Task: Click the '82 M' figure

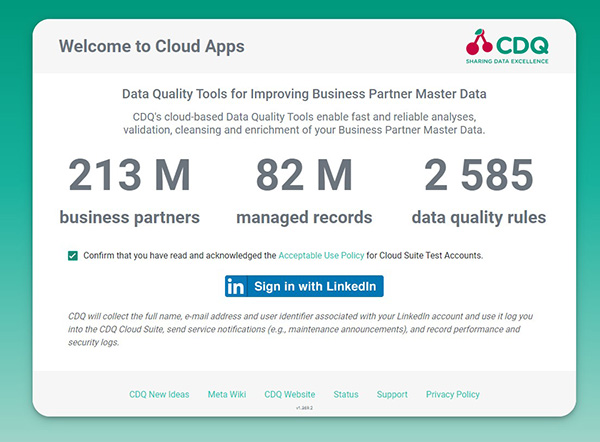Action: click(x=304, y=175)
